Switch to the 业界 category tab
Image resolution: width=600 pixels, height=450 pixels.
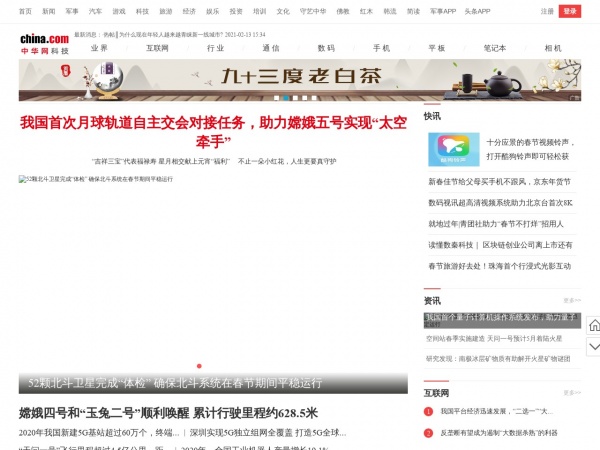pos(99,48)
